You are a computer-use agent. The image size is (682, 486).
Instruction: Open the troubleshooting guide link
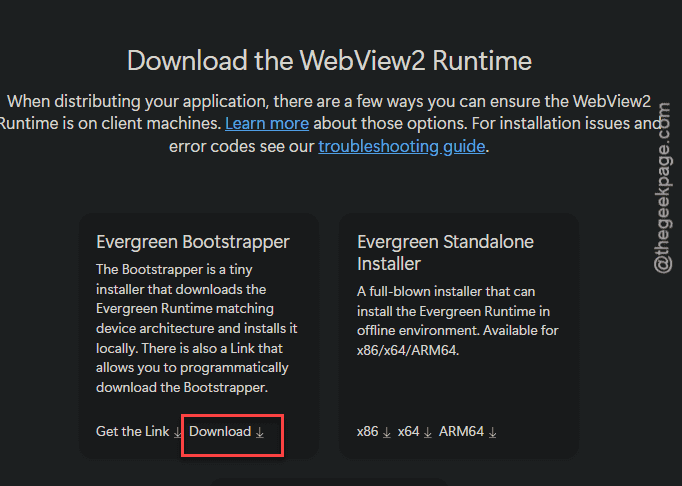401,147
